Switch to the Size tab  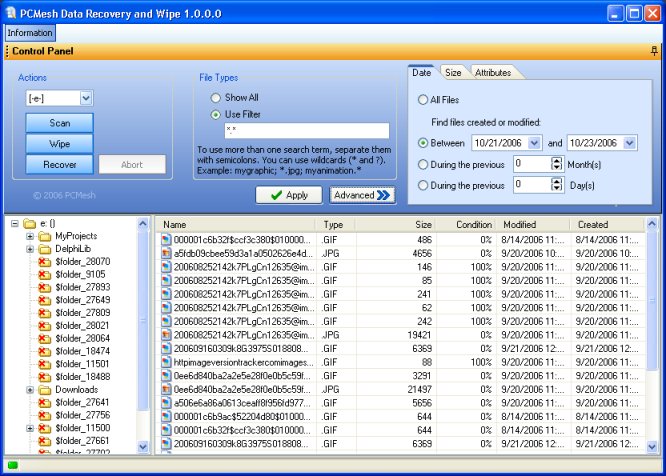(x=453, y=73)
